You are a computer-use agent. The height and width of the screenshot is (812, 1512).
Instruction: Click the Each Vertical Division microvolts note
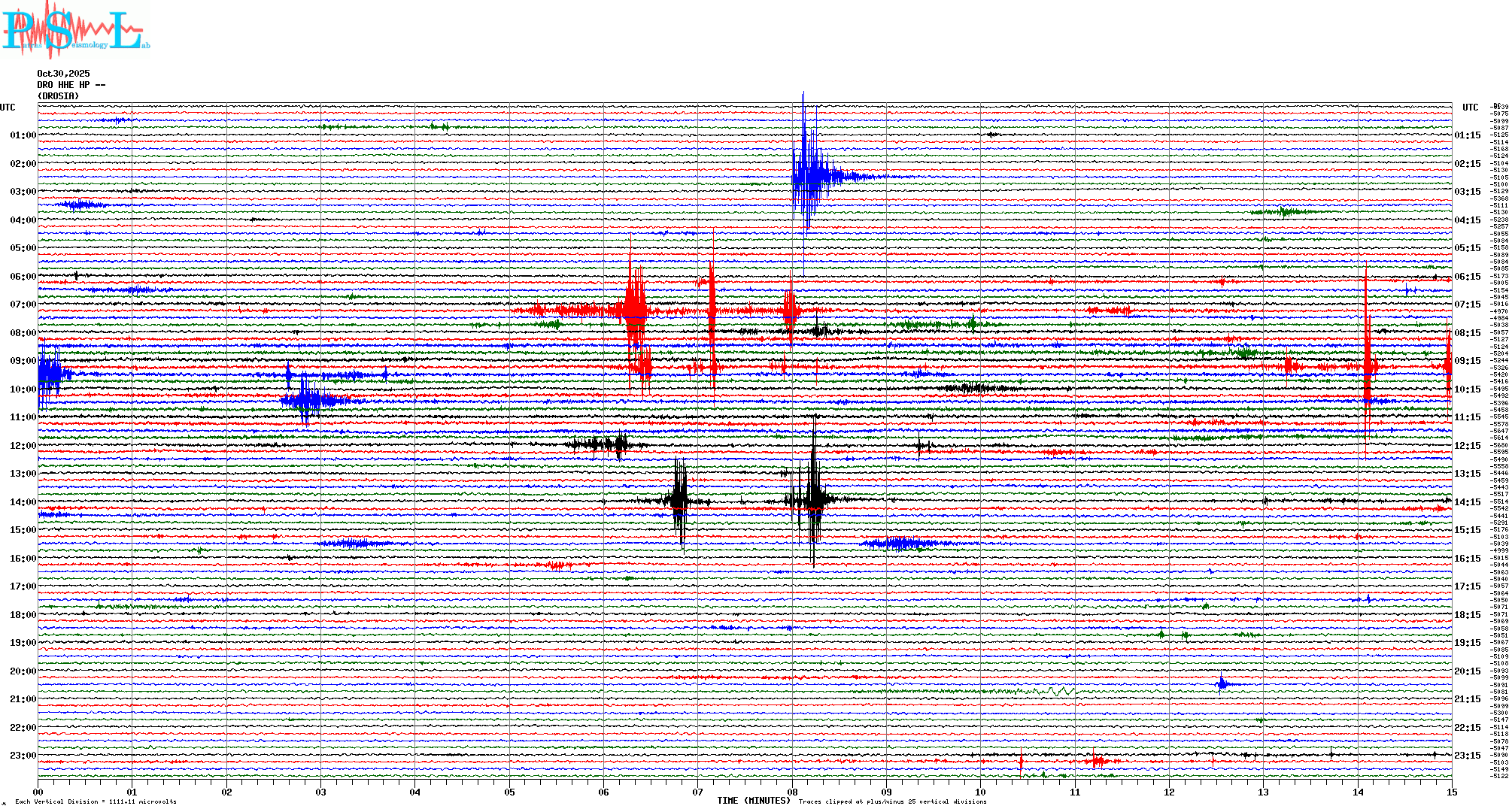[96, 801]
